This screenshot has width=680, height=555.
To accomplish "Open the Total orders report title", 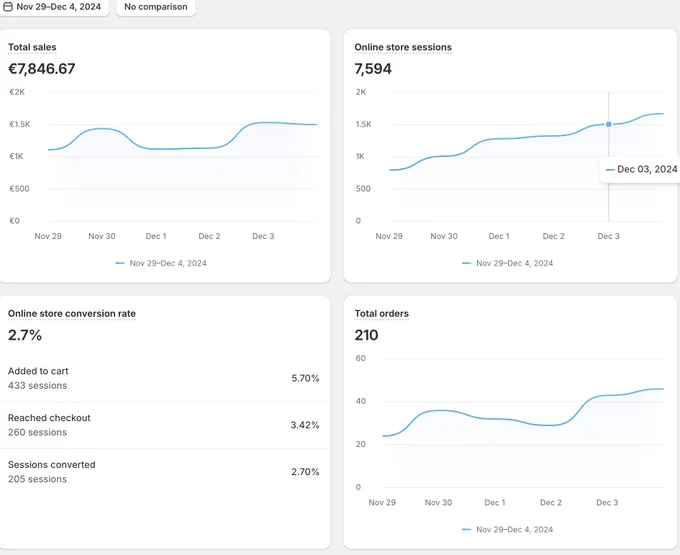I will click(x=382, y=313).
